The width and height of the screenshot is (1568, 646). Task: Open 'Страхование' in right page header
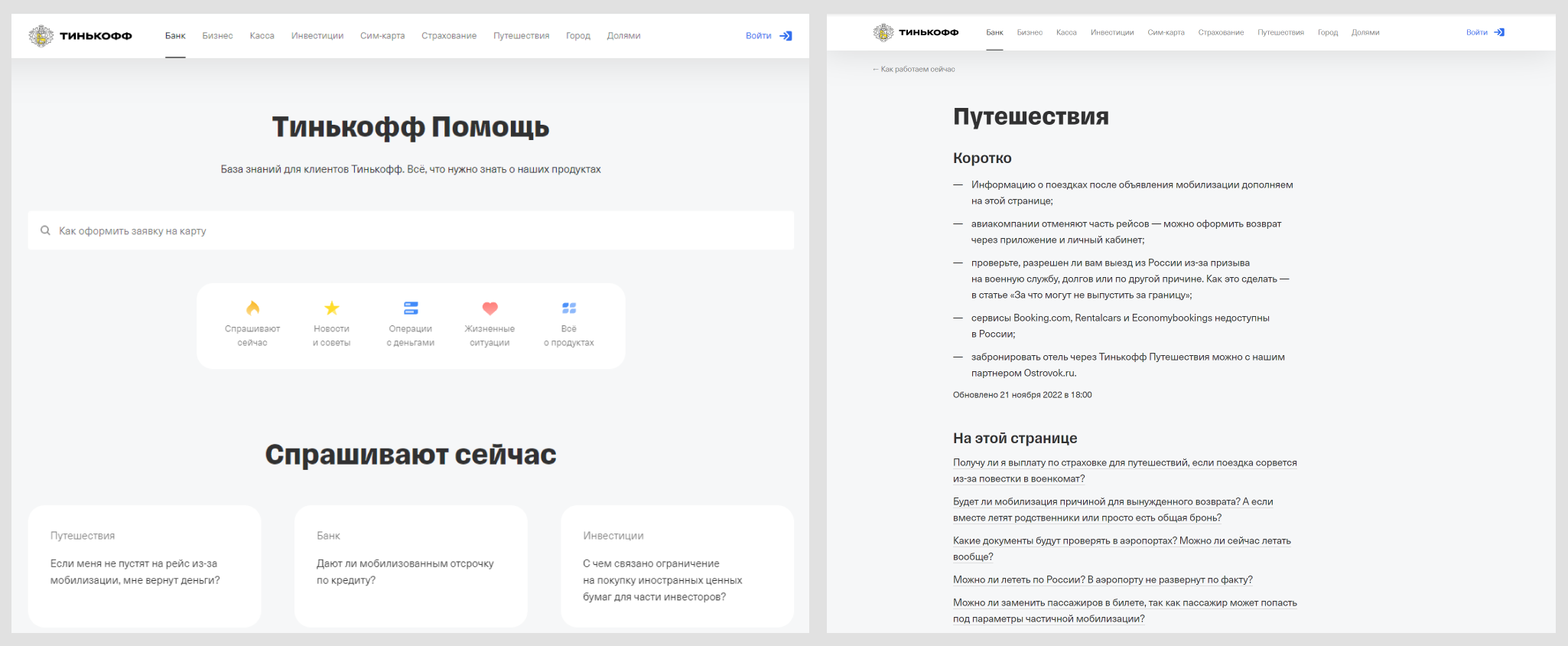pyautogui.click(x=1221, y=32)
